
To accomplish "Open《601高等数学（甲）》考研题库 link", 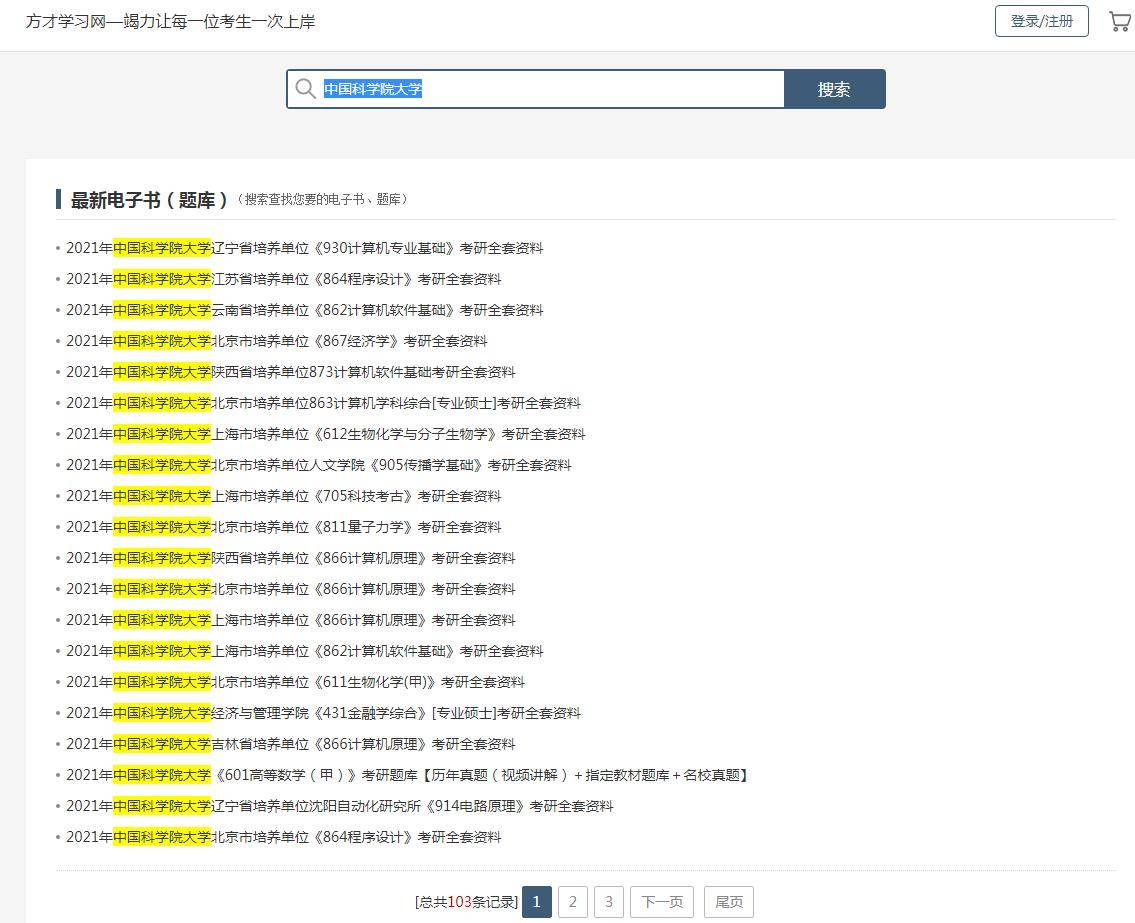I will [x=407, y=775].
